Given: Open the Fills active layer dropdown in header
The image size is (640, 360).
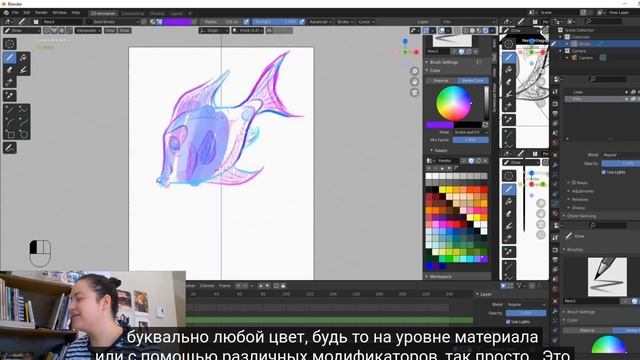Looking at the screenshot, I should click(x=469, y=22).
